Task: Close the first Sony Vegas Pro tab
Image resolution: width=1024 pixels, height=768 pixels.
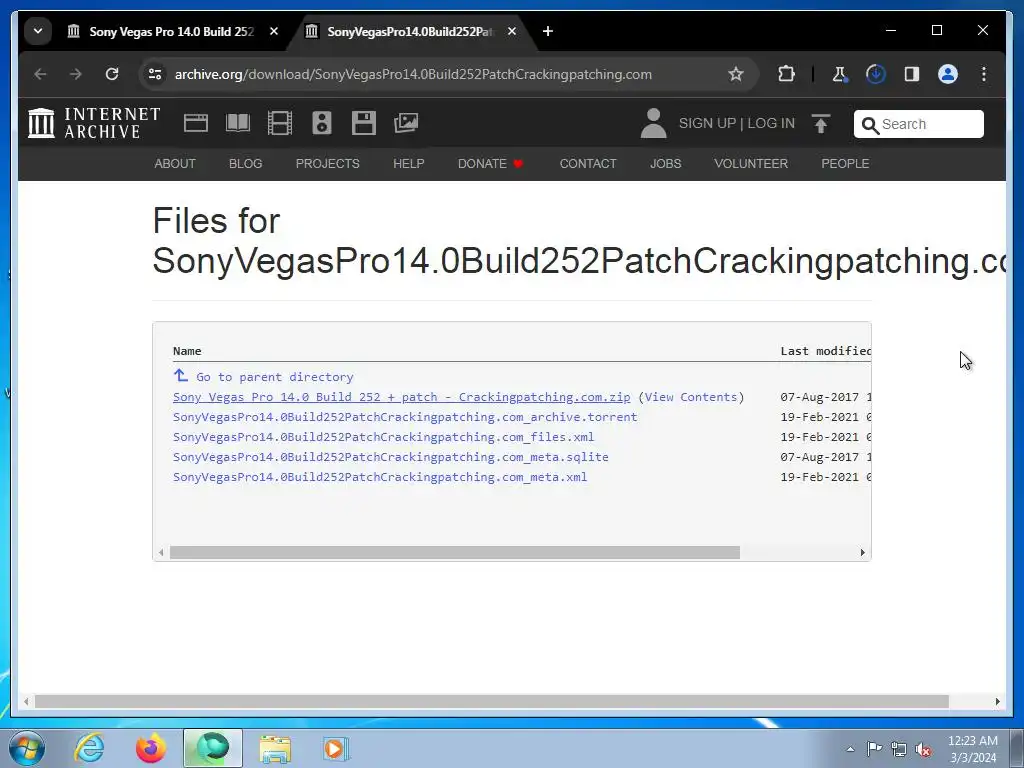Action: coord(274,31)
